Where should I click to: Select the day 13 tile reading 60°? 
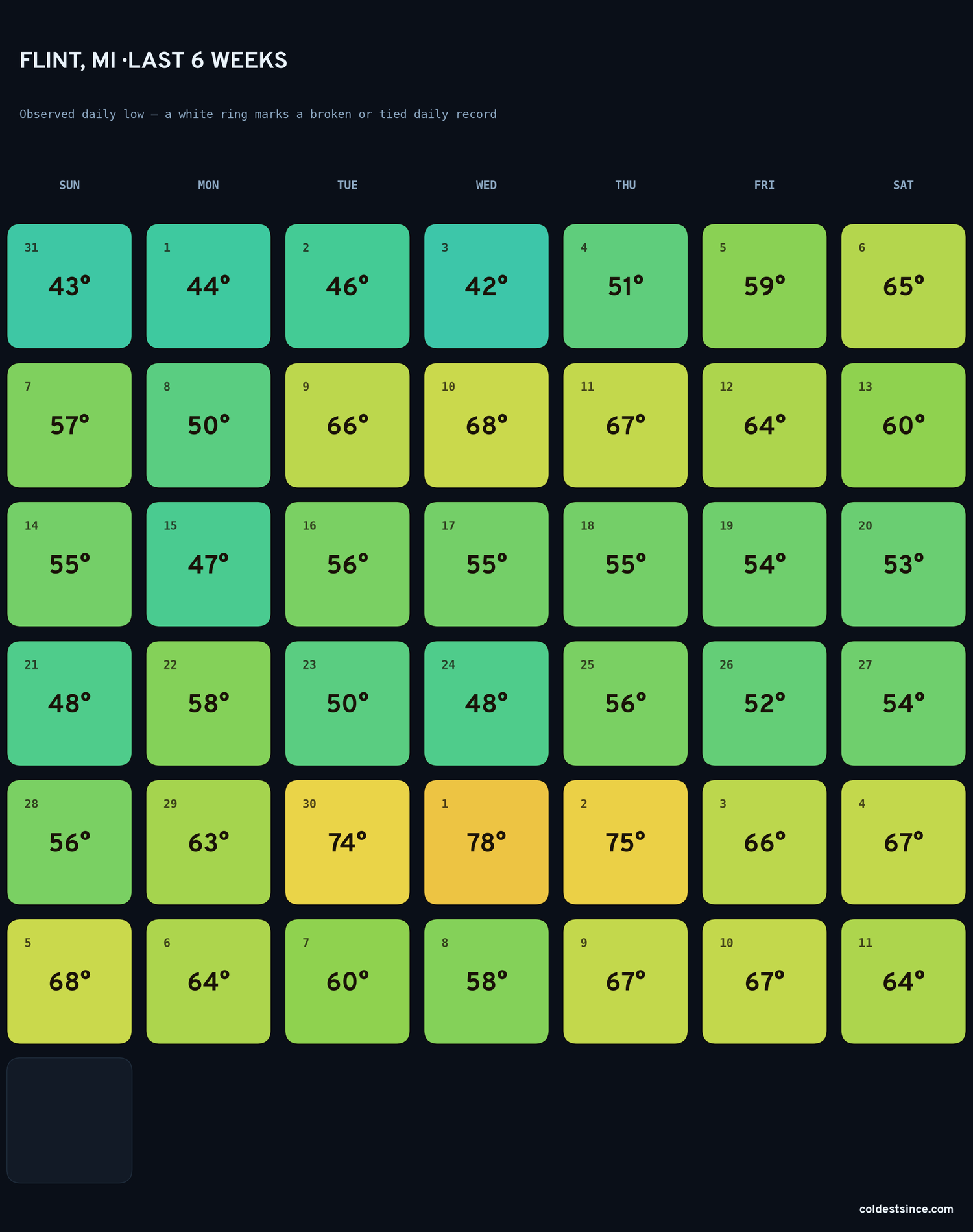point(904,425)
